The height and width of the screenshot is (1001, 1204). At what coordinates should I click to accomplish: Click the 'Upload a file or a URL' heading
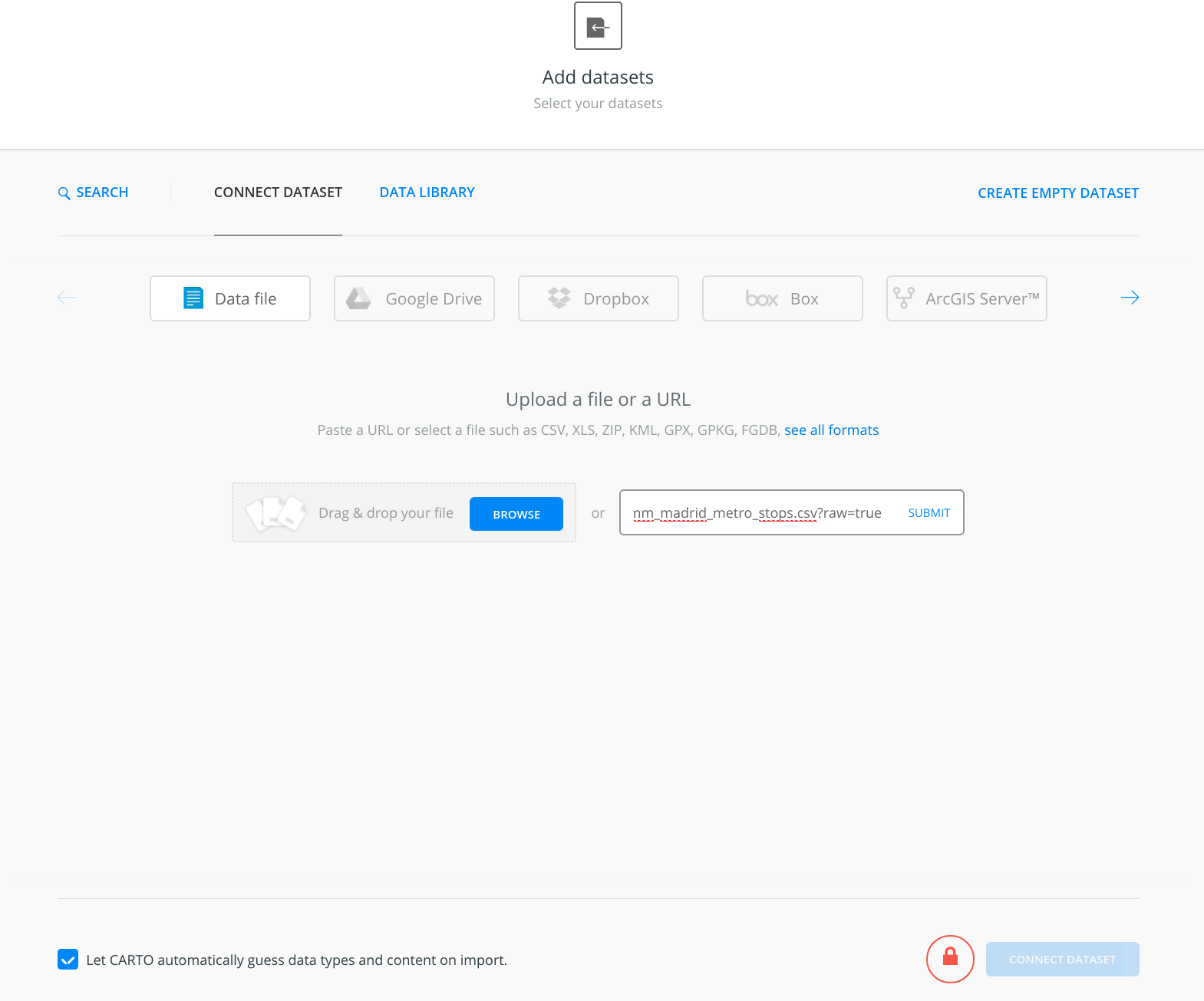click(598, 400)
